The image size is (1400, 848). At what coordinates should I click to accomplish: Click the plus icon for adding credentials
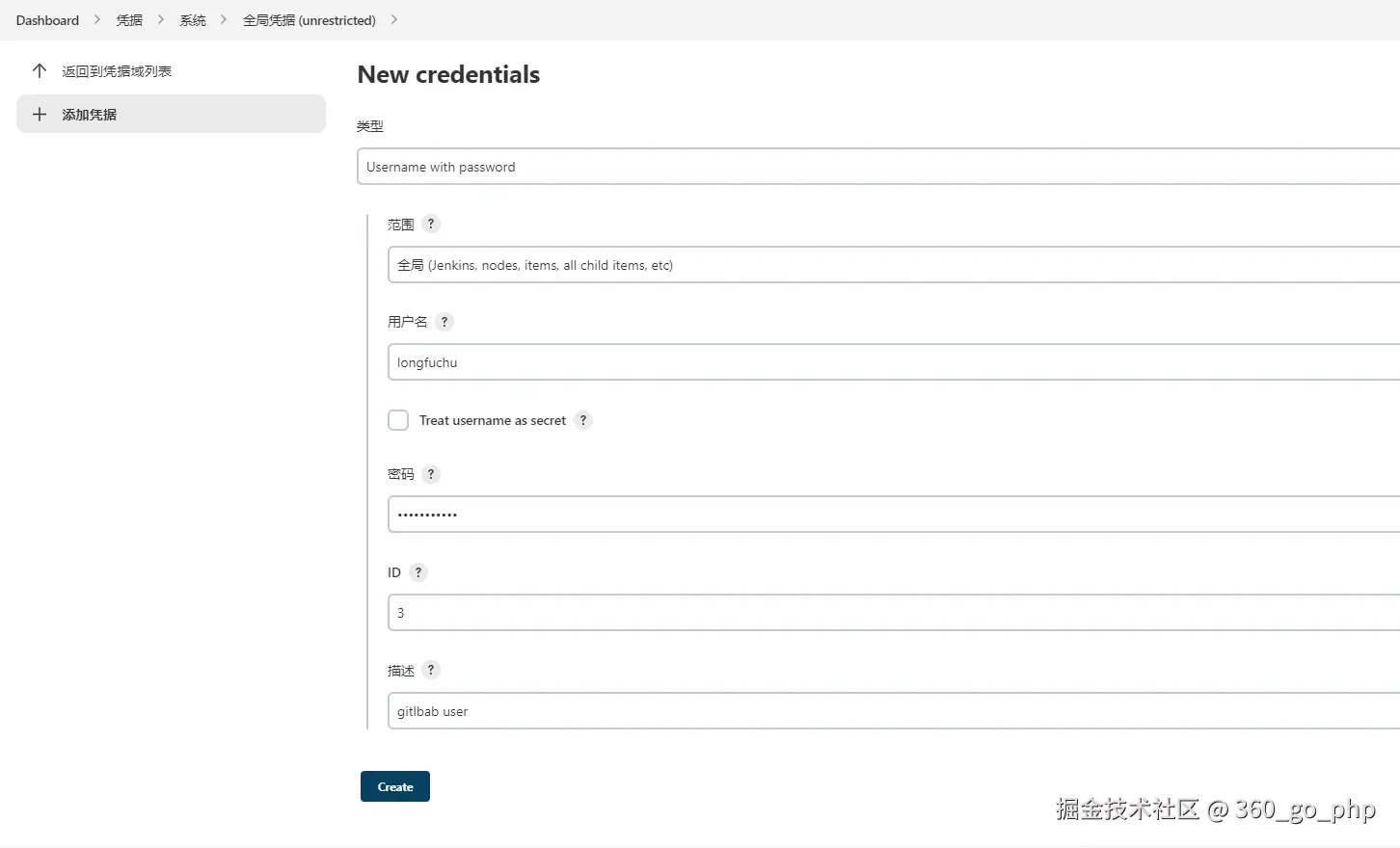pos(40,115)
